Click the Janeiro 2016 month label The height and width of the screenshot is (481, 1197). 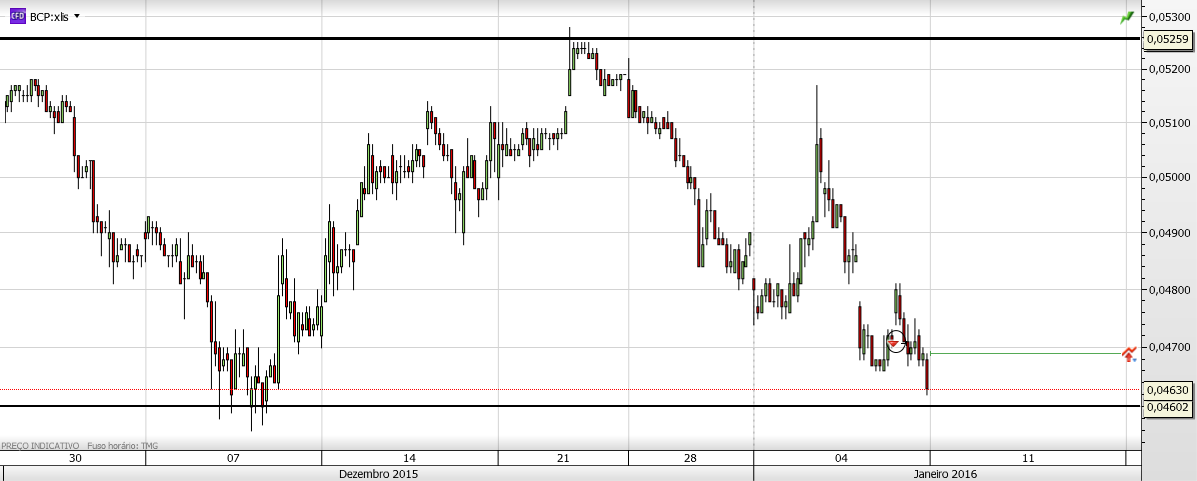click(x=947, y=474)
